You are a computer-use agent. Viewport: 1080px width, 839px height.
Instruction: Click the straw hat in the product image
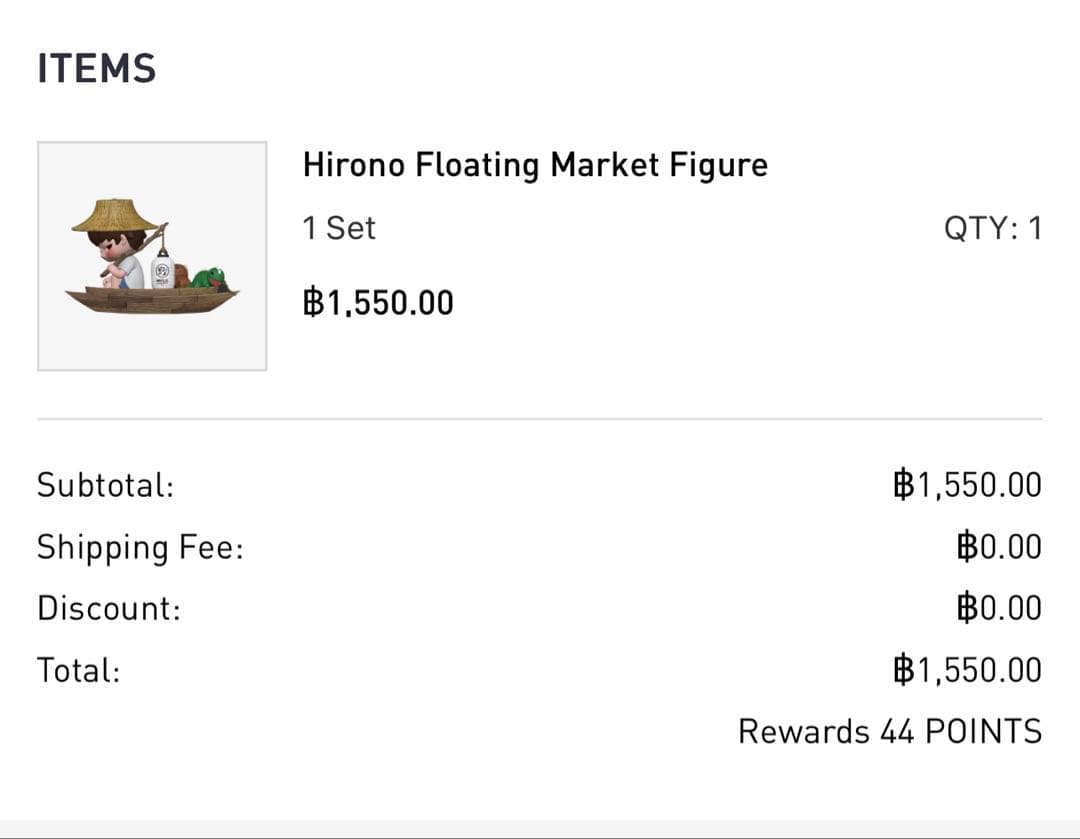112,215
